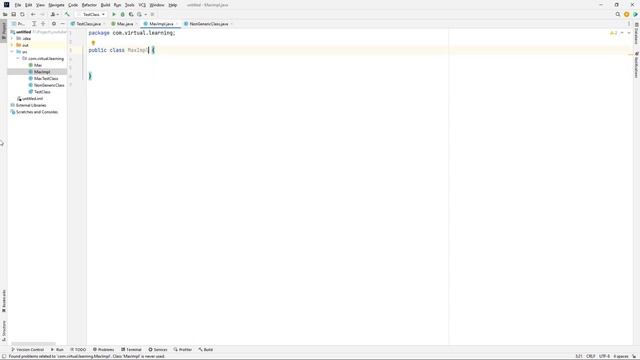This screenshot has width=640, height=360.
Task: Run with coverage icon in toolbar
Action: tap(131, 14)
